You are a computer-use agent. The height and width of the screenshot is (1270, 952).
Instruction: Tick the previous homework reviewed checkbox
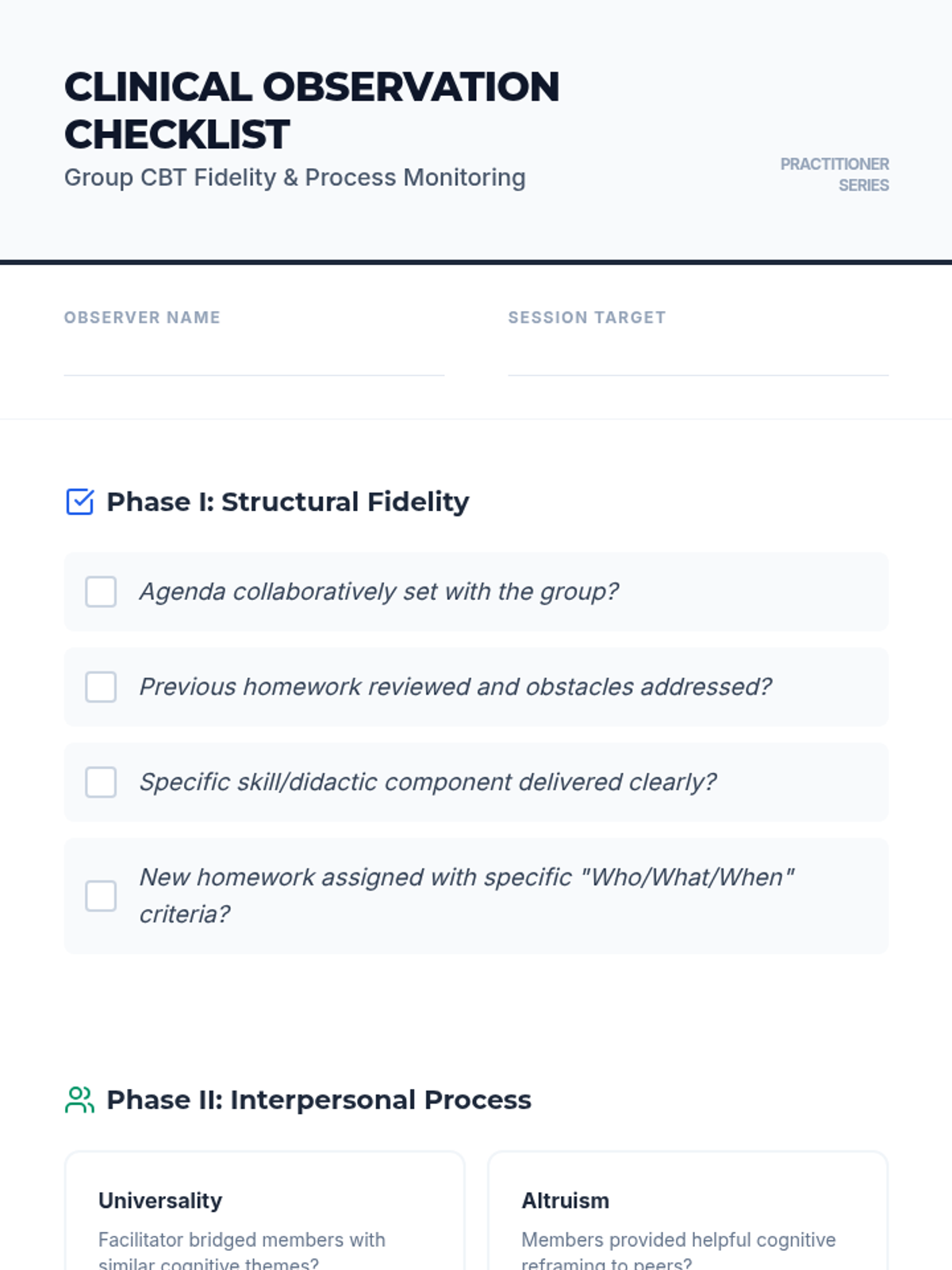point(101,687)
